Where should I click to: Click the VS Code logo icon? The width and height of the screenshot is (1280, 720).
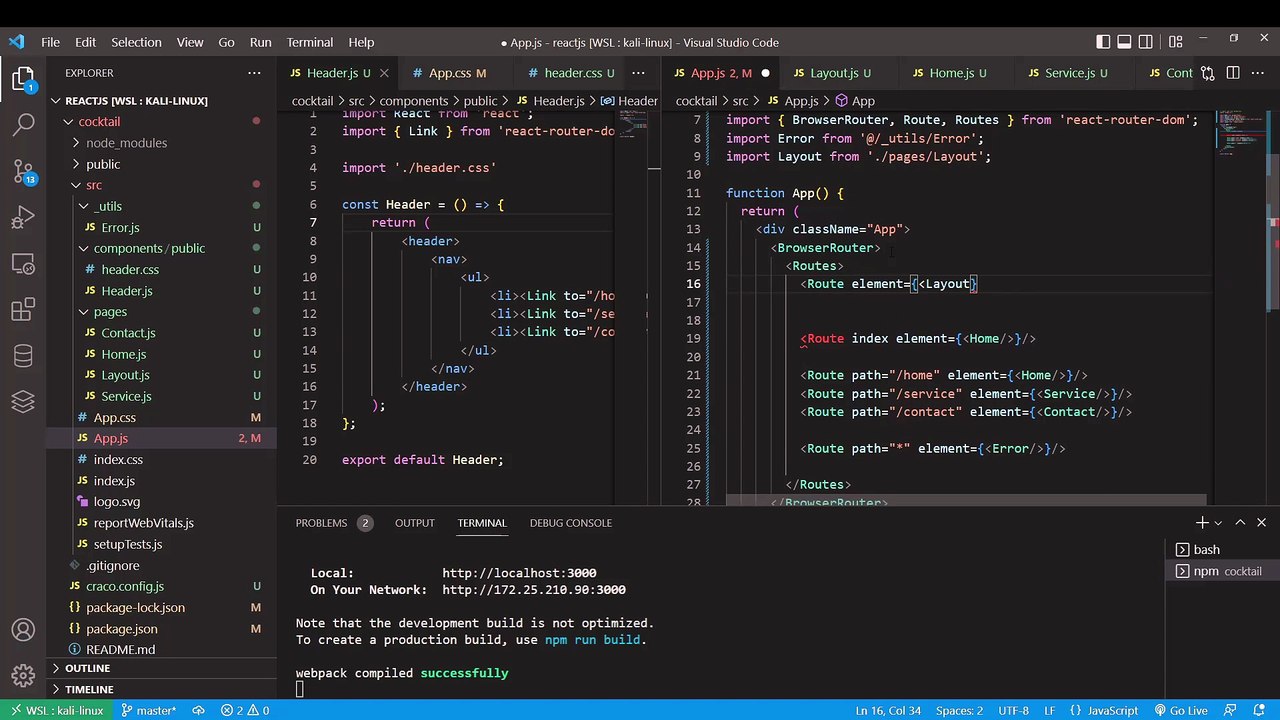[x=16, y=42]
